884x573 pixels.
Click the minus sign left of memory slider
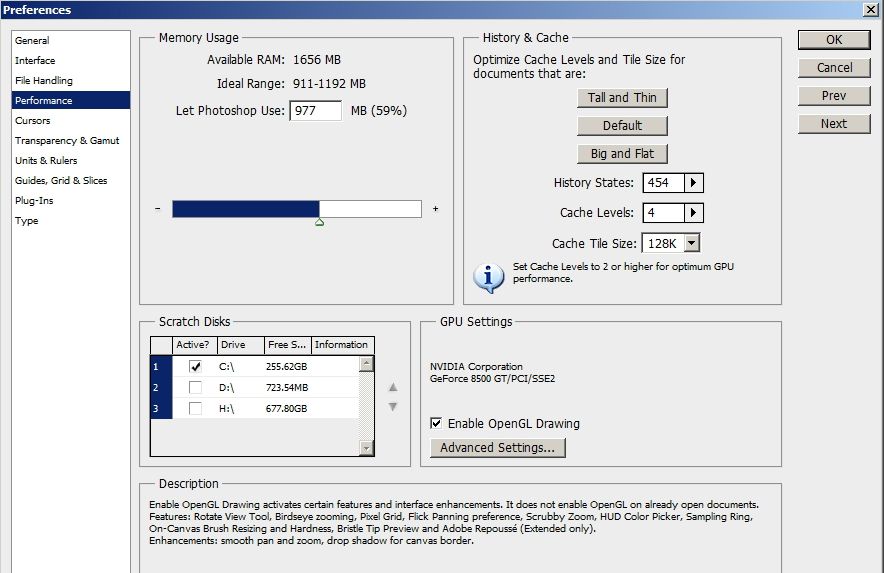(x=158, y=209)
